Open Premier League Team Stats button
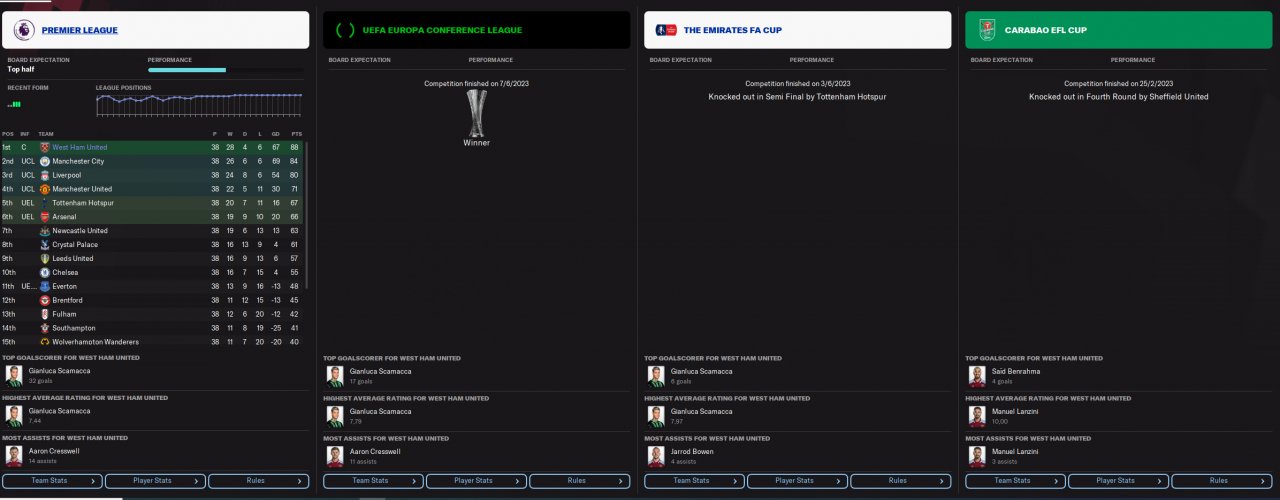 tap(54, 481)
